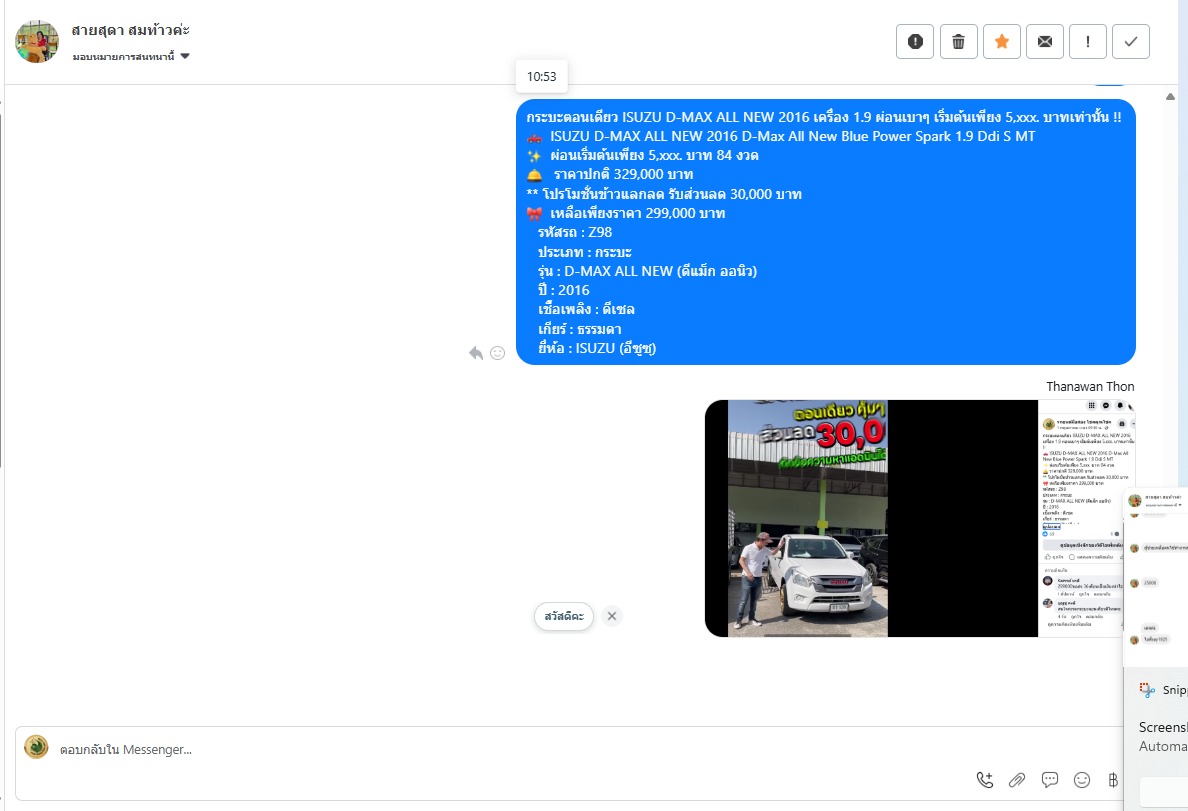Mark conversation unread with the envelope icon

coord(1045,41)
